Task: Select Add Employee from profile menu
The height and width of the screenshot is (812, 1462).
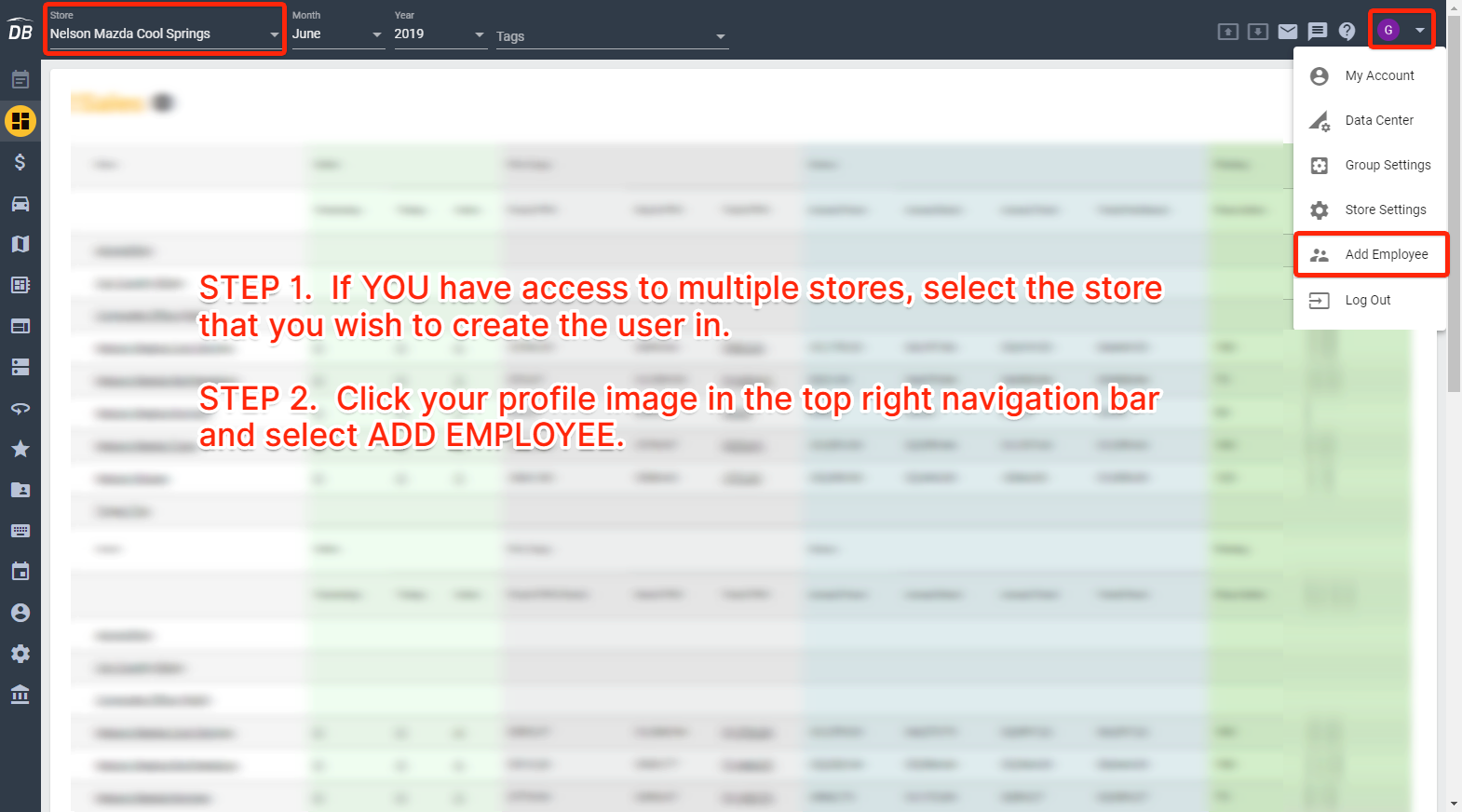Action: coord(1371,254)
